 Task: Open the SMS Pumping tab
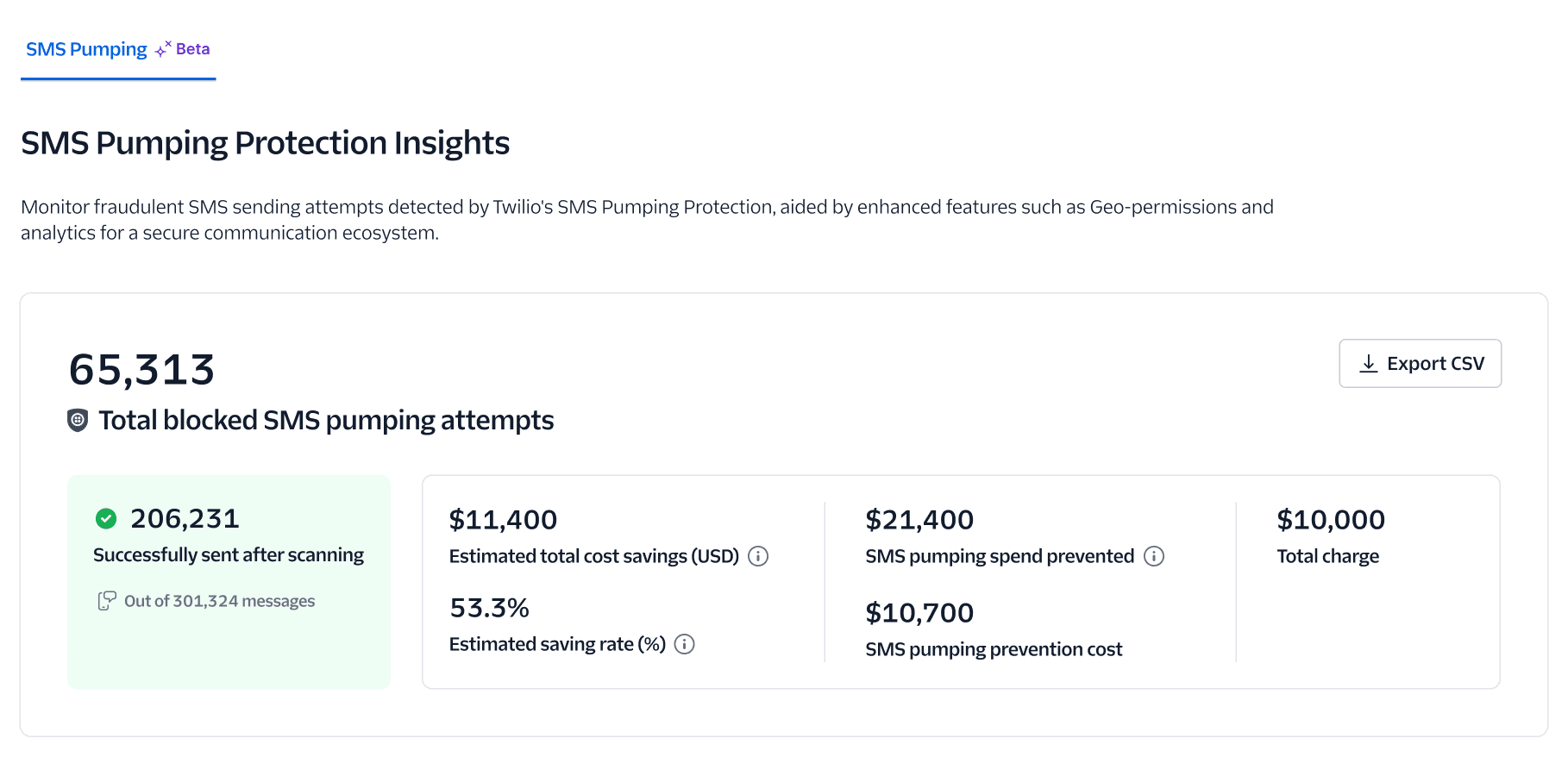coord(86,50)
